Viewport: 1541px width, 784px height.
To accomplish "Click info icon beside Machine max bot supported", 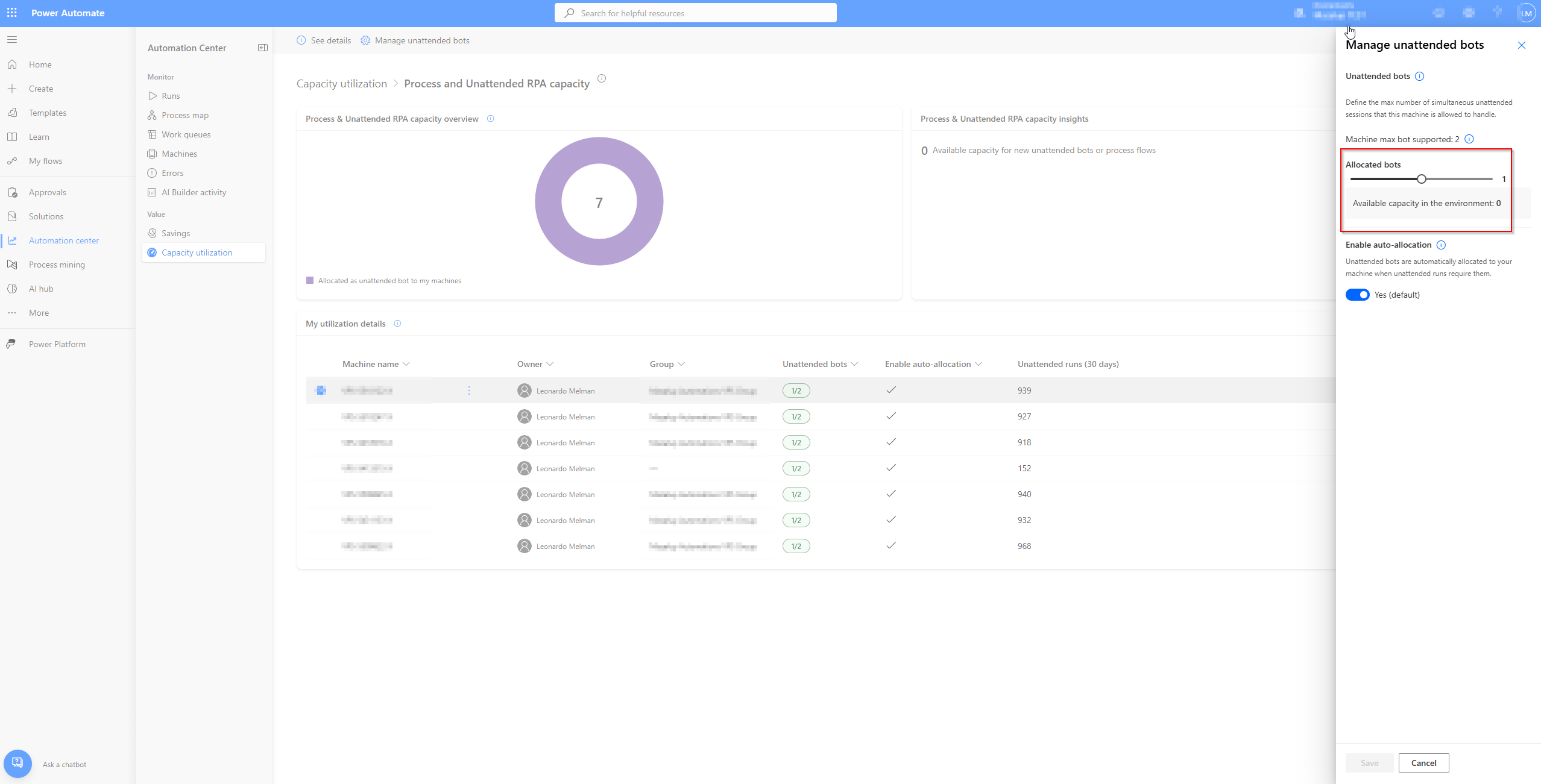I will click(x=1469, y=139).
